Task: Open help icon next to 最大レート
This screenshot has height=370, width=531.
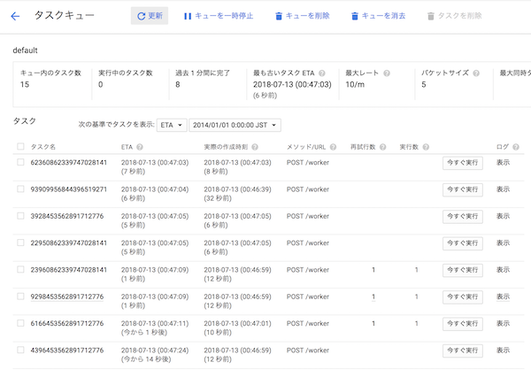Action: (387, 73)
